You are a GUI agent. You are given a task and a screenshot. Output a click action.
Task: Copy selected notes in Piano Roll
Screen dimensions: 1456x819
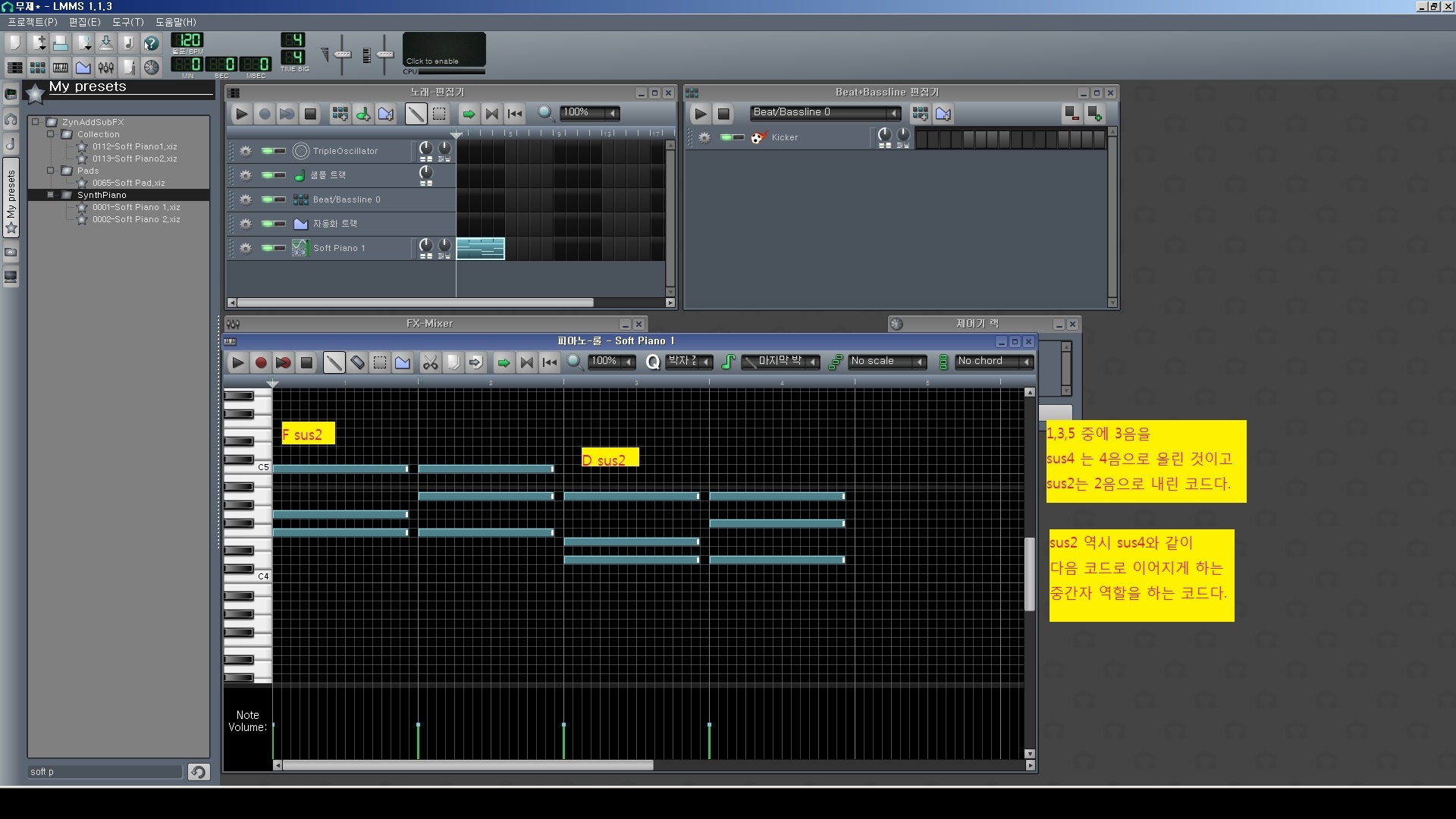453,362
